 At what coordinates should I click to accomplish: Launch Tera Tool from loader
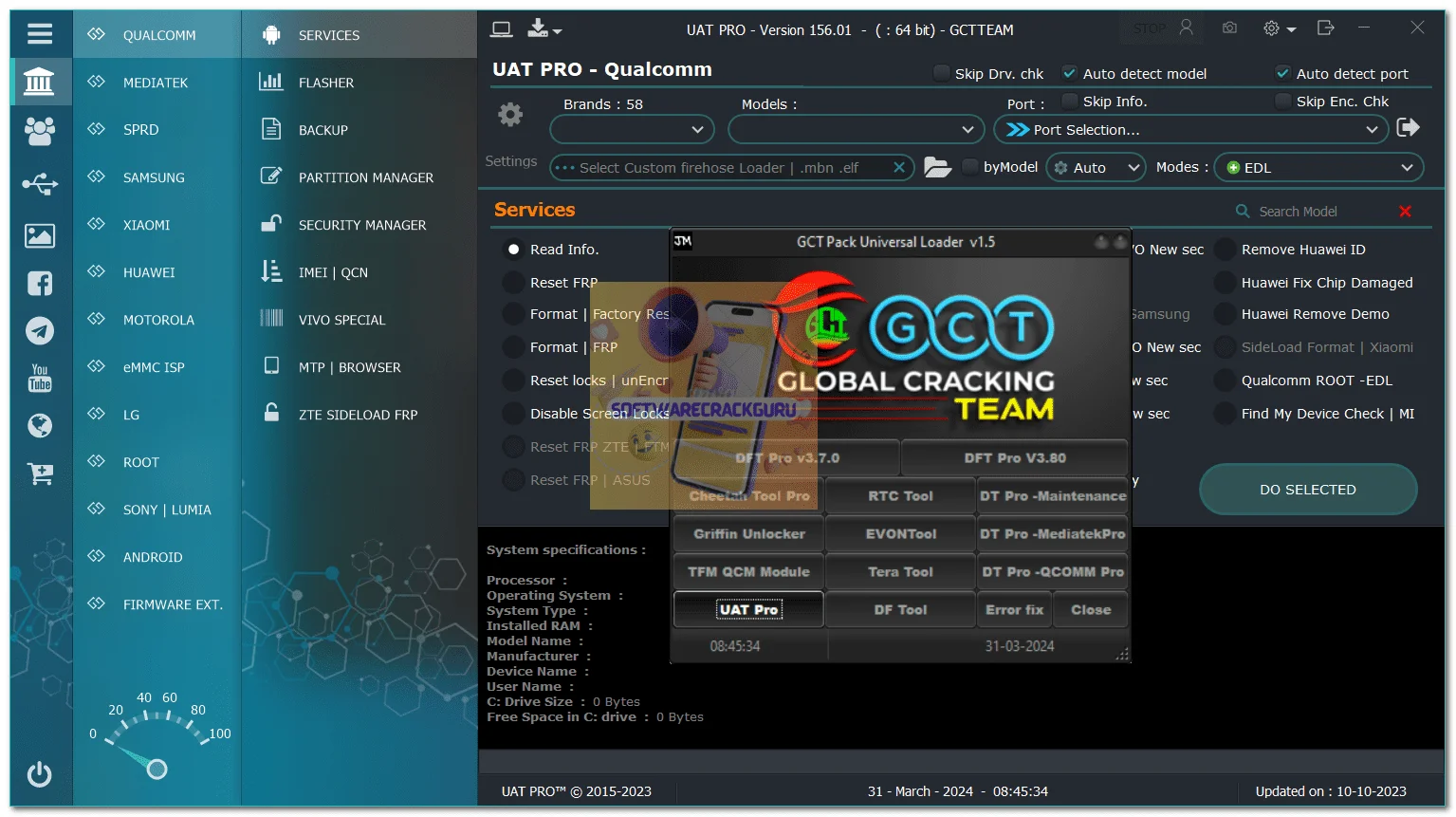[900, 571]
